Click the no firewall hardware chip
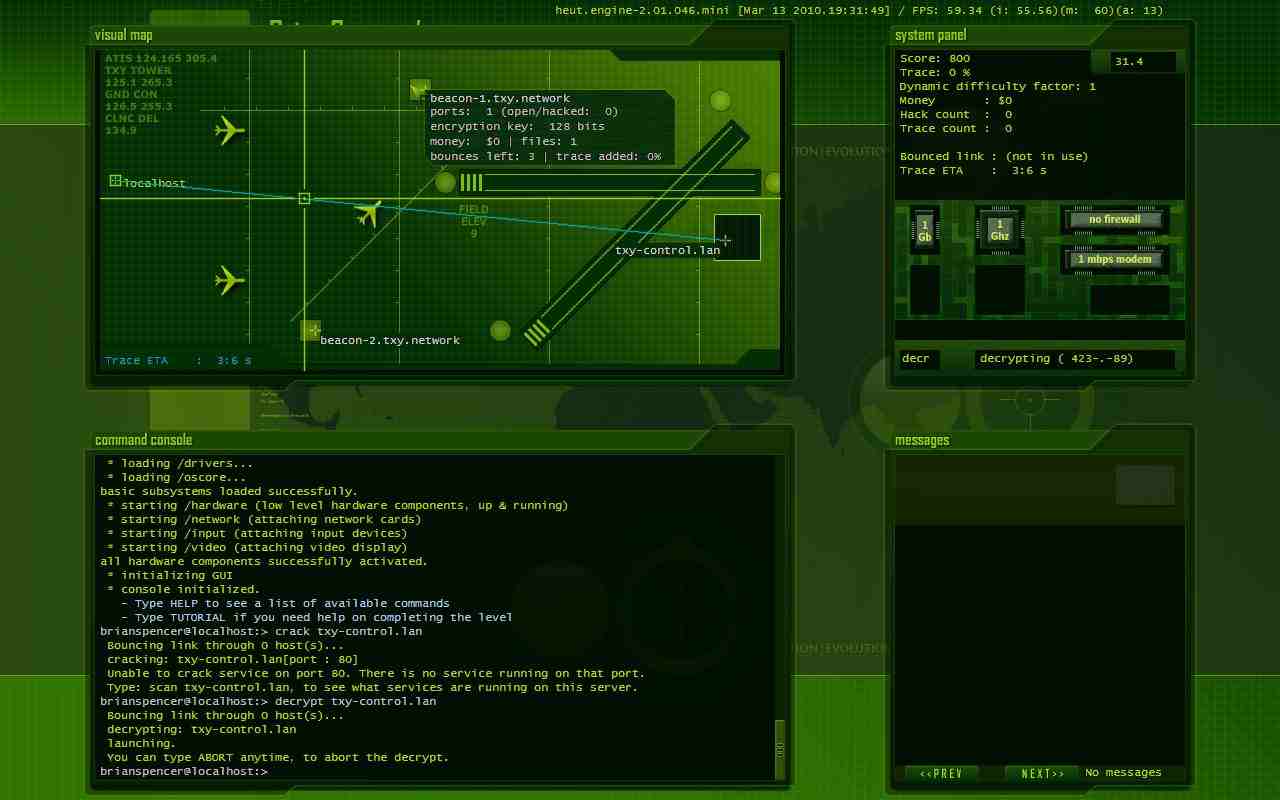 [x=1114, y=219]
